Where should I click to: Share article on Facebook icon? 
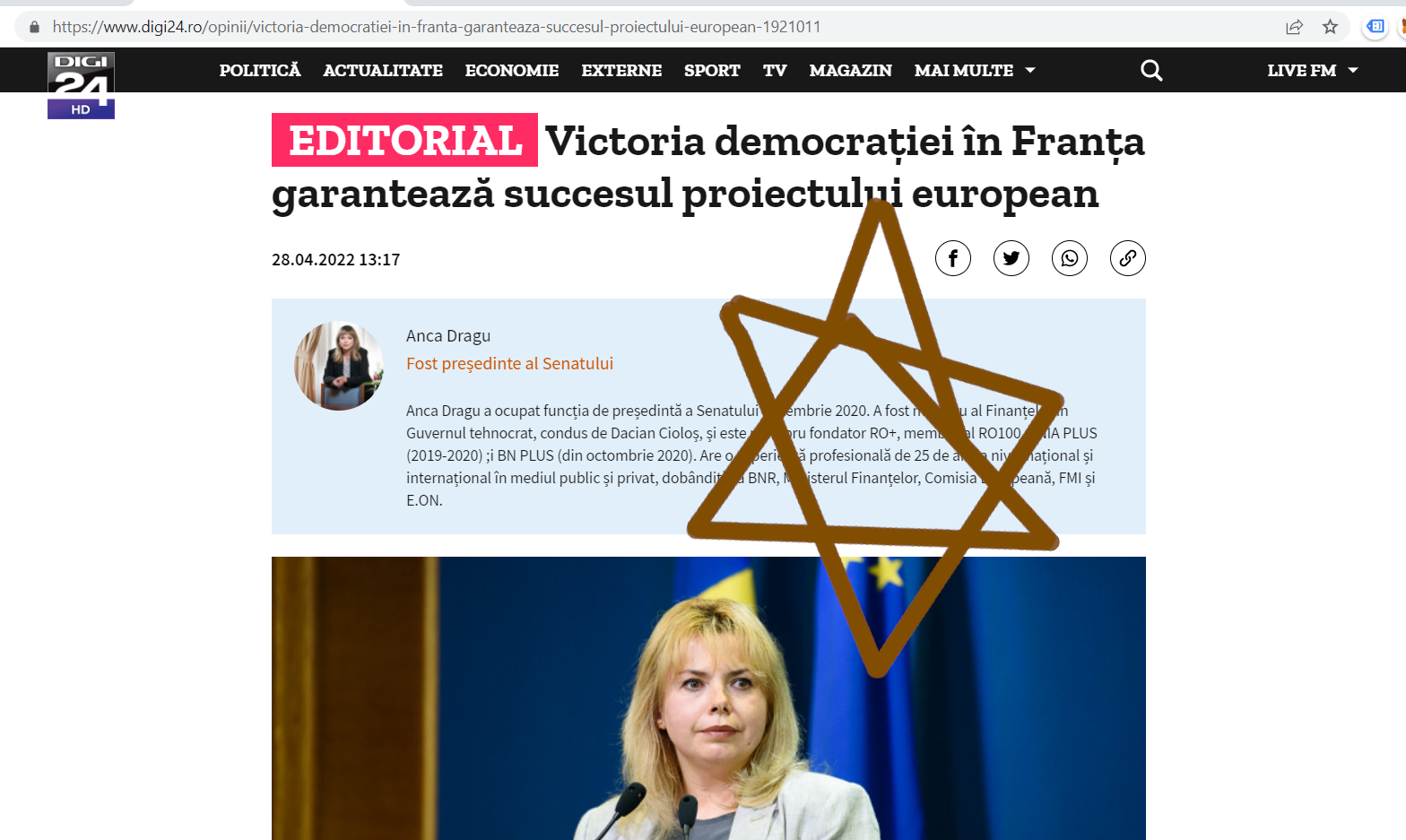(952, 258)
